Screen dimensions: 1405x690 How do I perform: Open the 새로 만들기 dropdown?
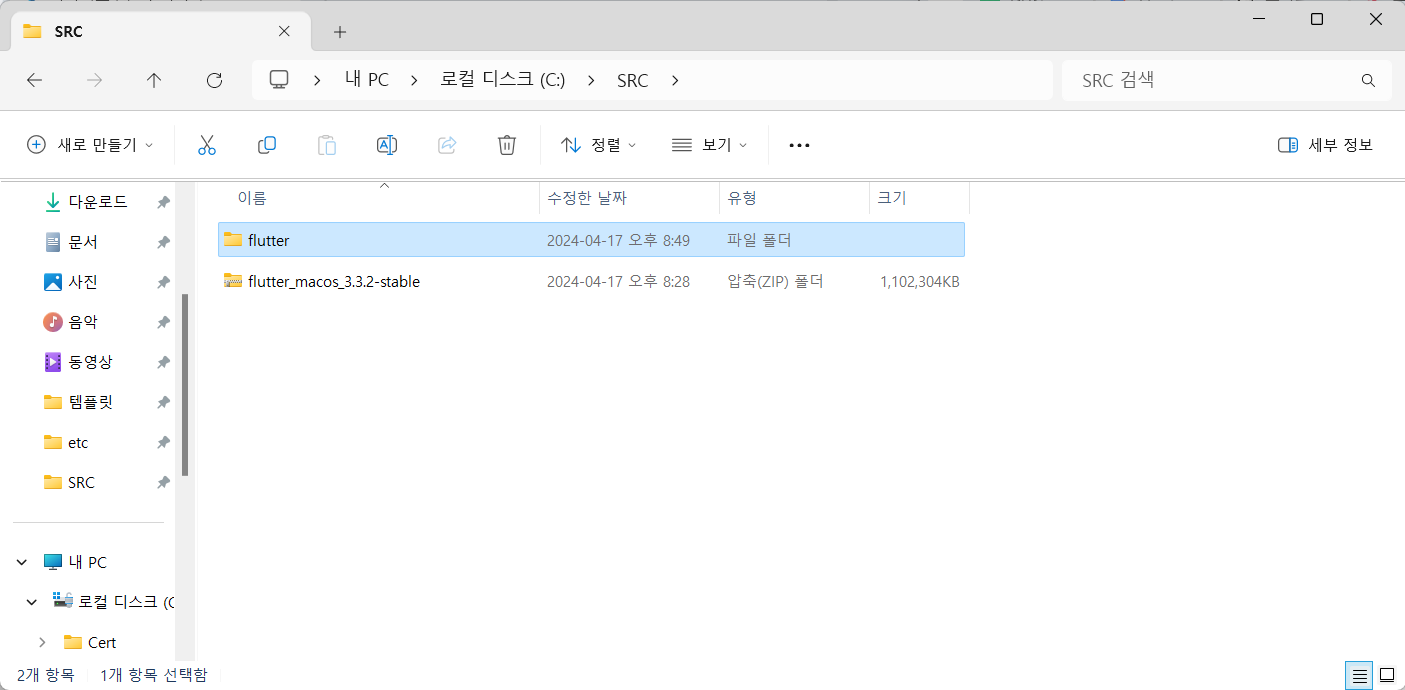[x=90, y=145]
